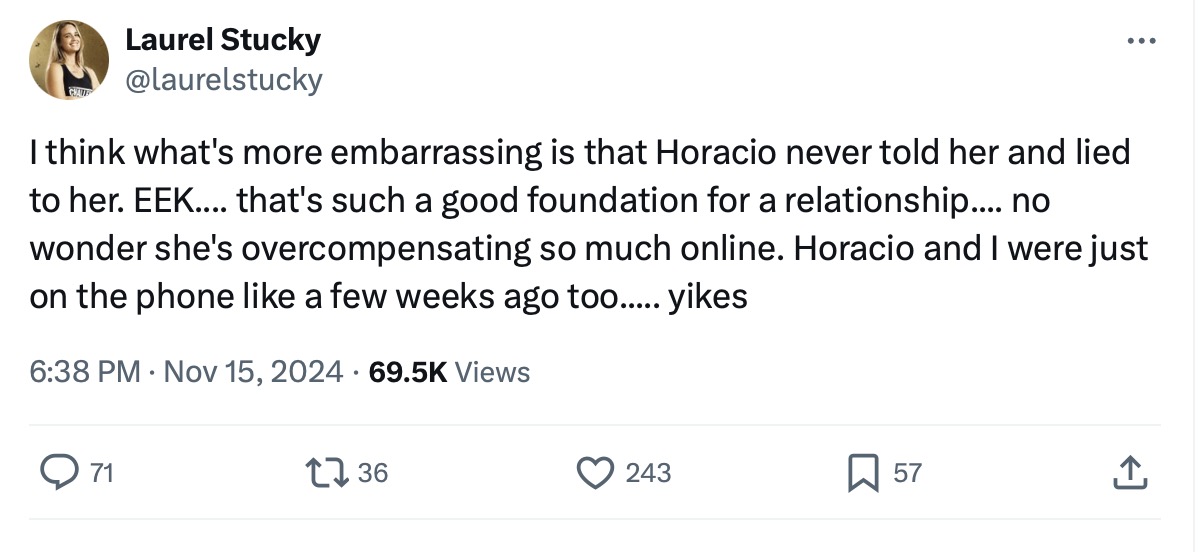Open the @laurelstucky handle link
Screen dimensions: 1204x552
coord(223,79)
